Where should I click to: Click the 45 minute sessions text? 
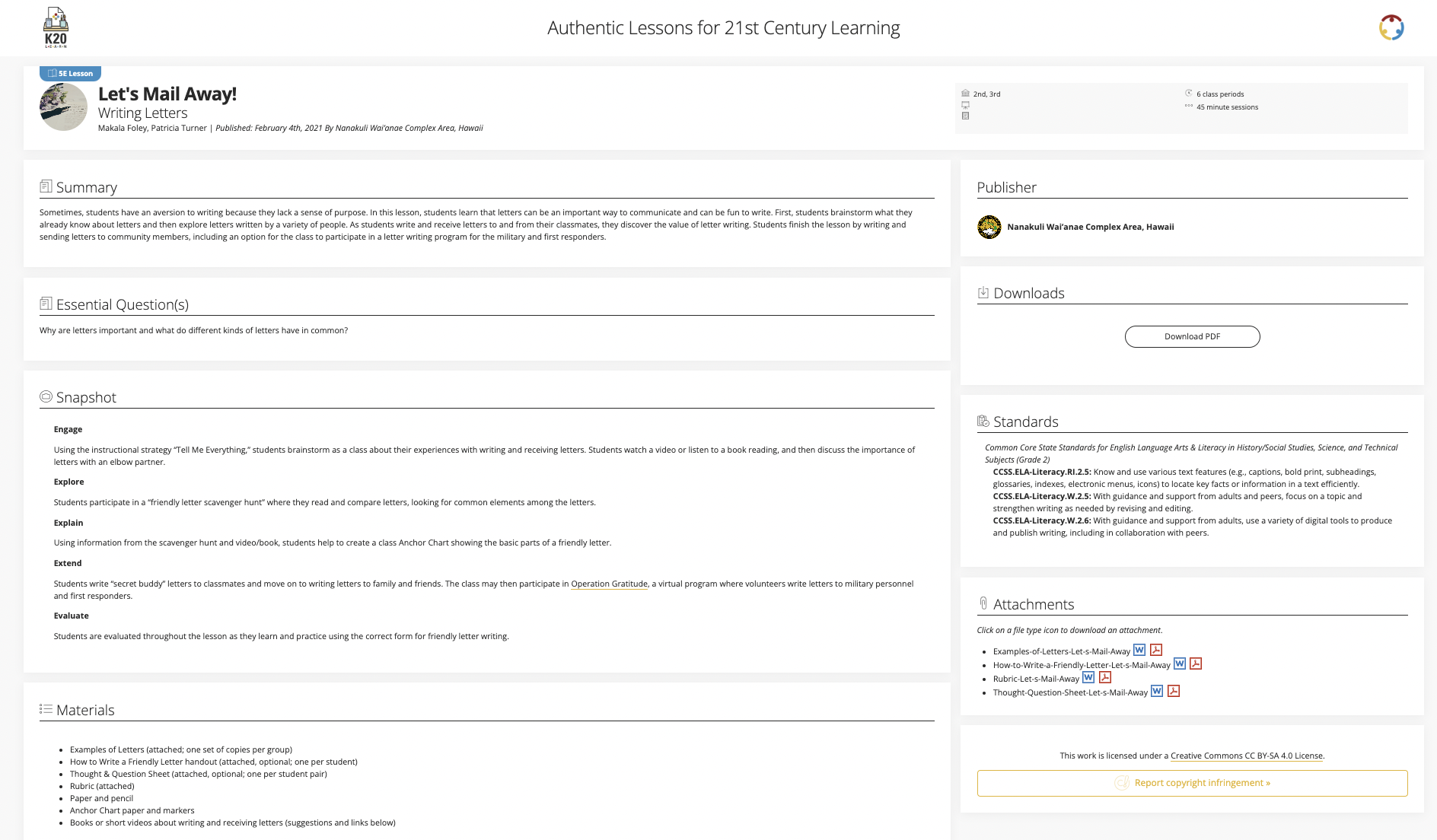pos(1227,107)
